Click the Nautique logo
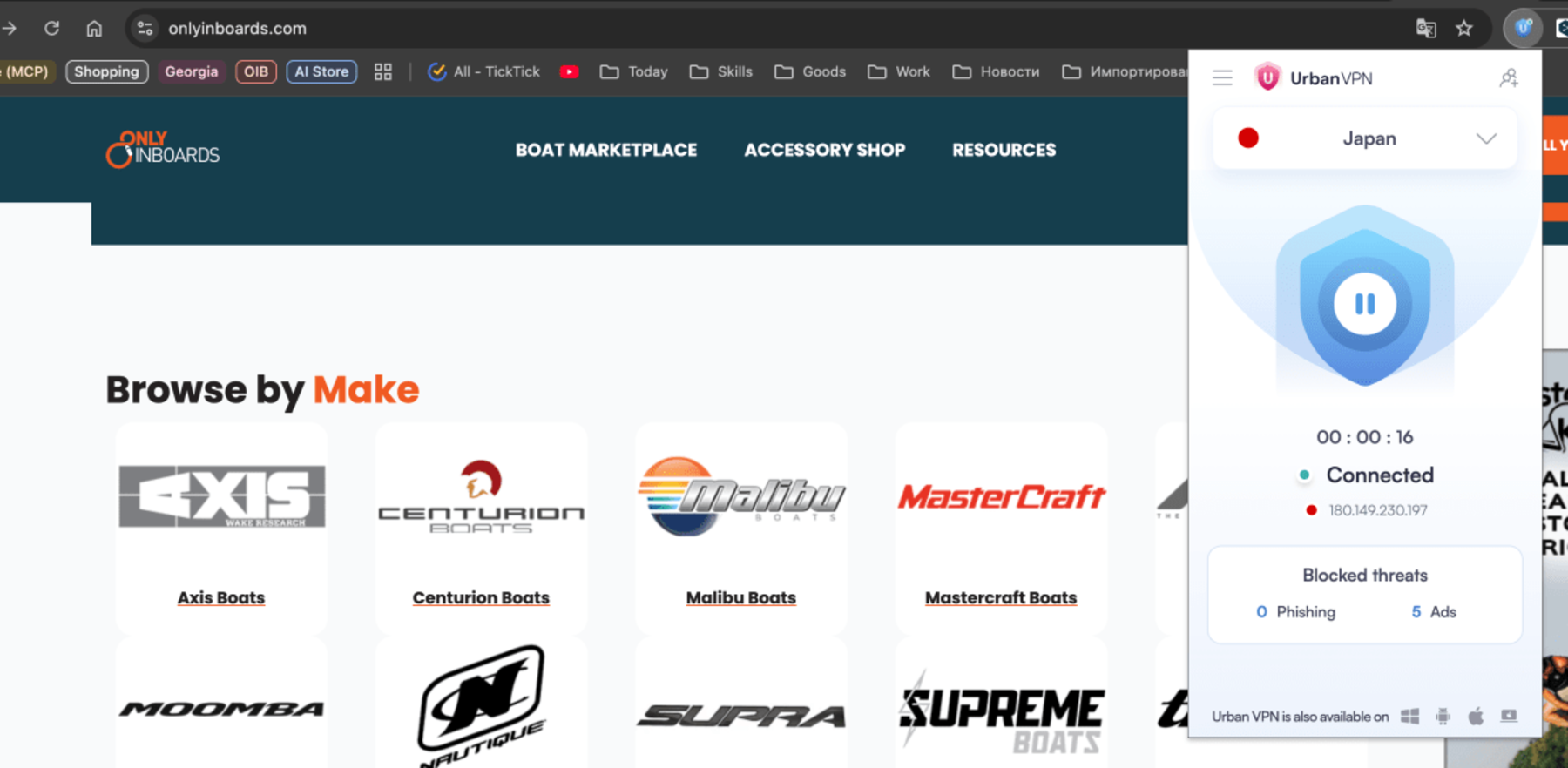Screen dimensions: 1568x768 tap(482, 706)
